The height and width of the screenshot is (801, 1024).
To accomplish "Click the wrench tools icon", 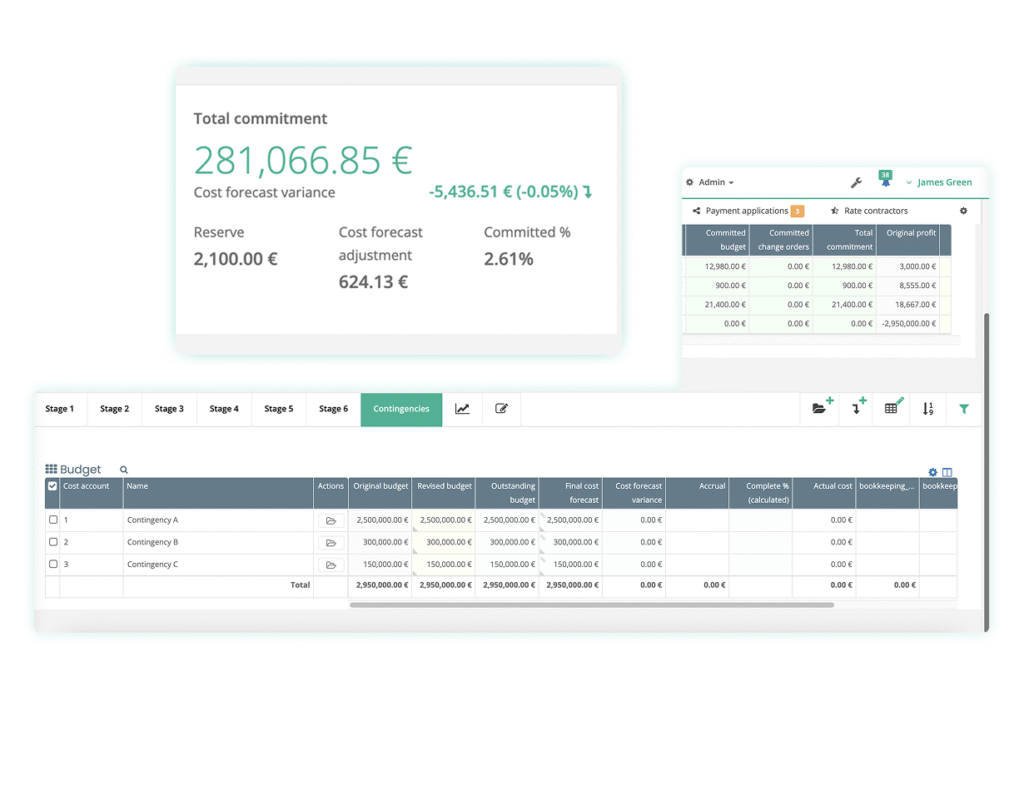I will click(856, 183).
